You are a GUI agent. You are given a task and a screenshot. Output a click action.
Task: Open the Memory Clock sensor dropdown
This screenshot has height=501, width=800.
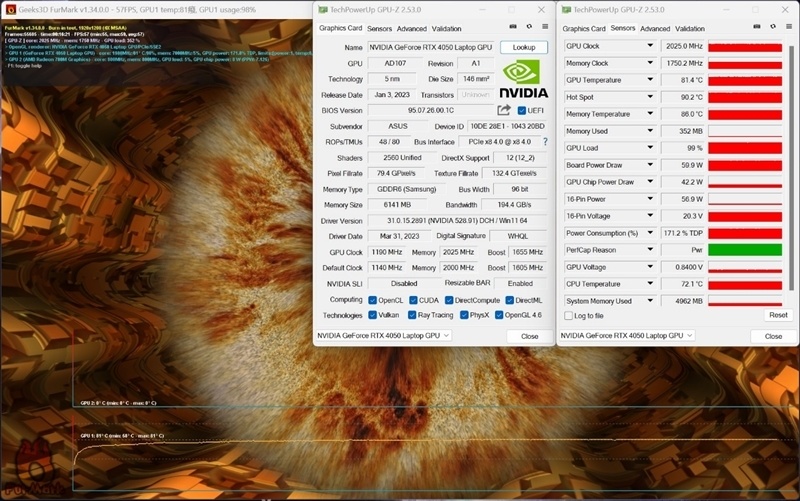click(650, 63)
